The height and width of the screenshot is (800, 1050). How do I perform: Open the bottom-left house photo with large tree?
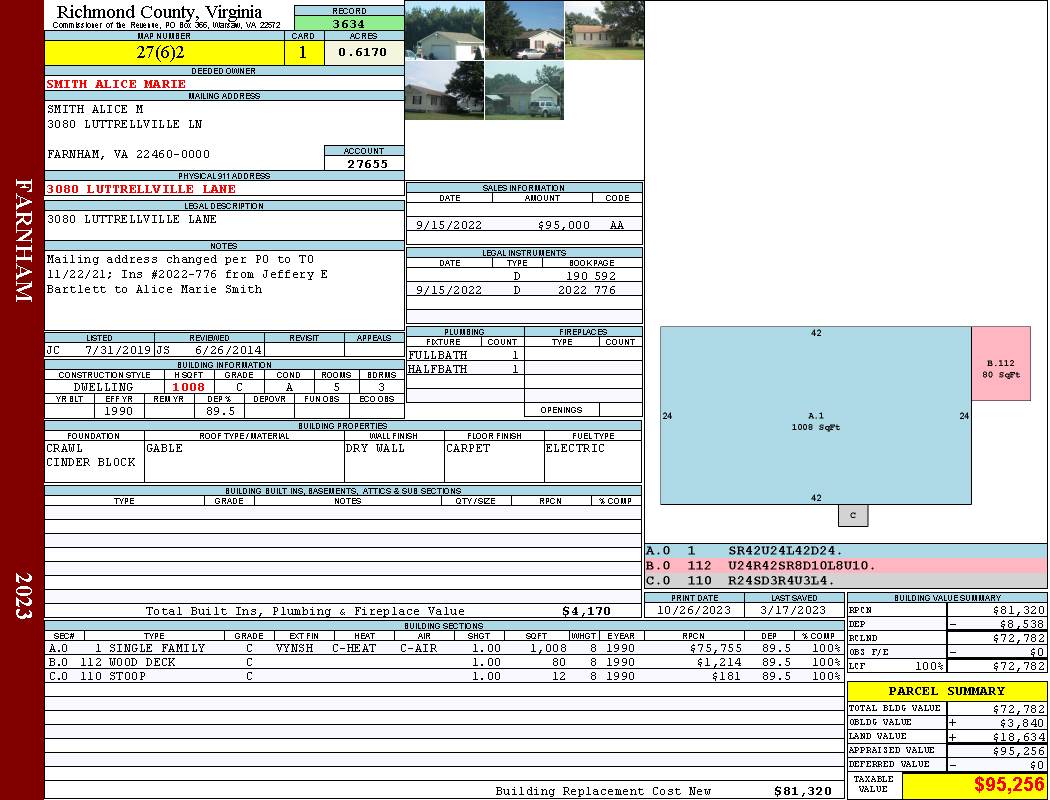(444, 90)
